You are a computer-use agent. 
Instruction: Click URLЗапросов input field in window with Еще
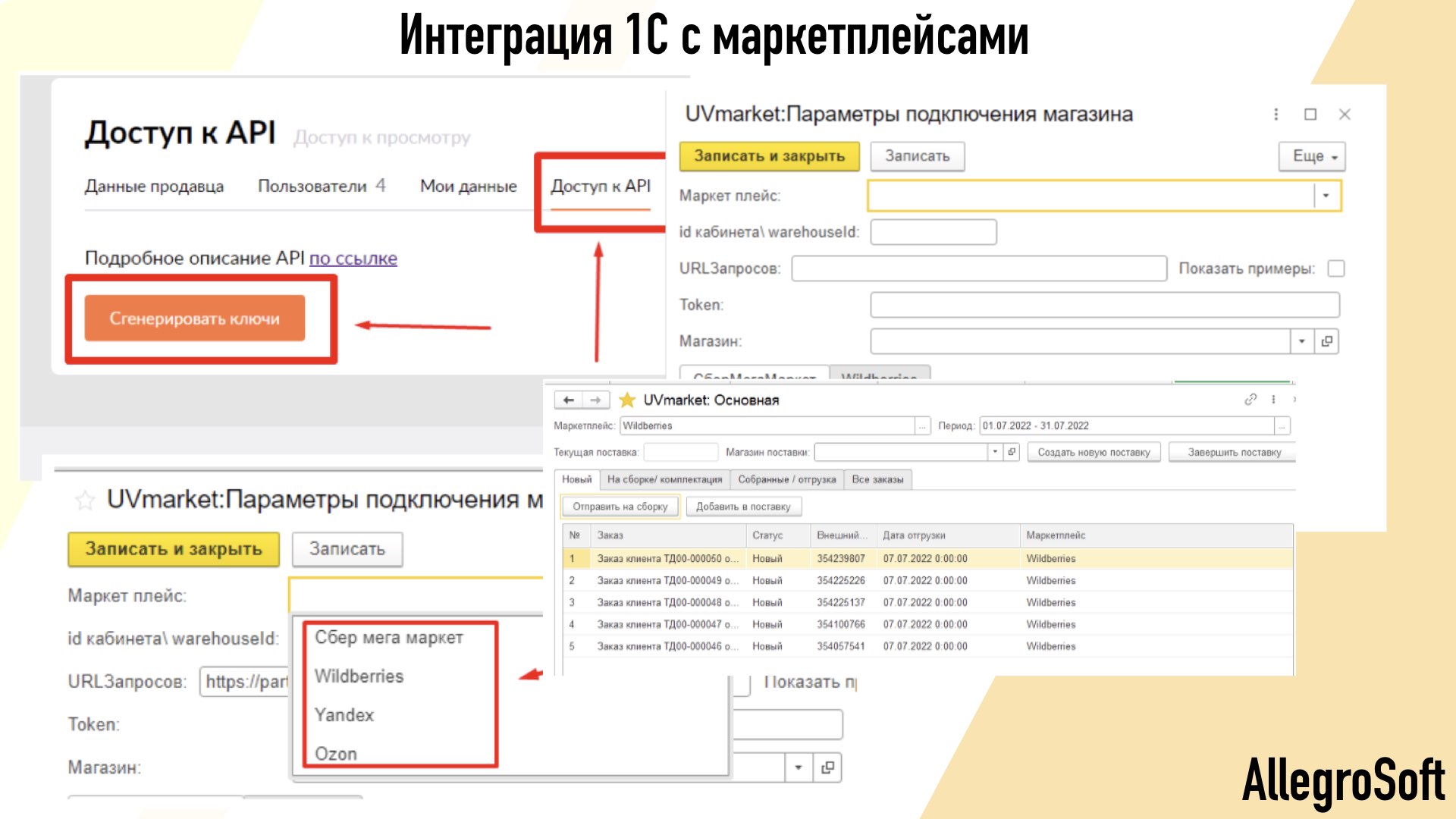[x=979, y=268]
